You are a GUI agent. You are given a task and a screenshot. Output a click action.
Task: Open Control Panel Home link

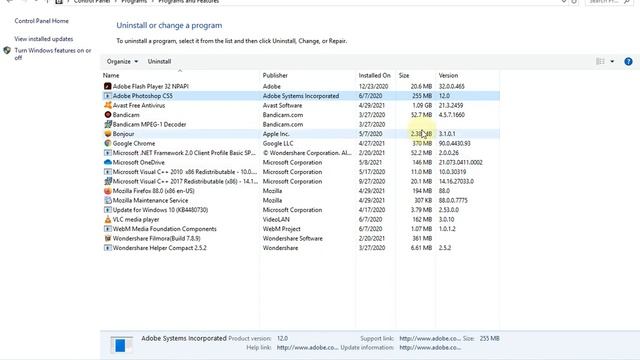[42, 21]
